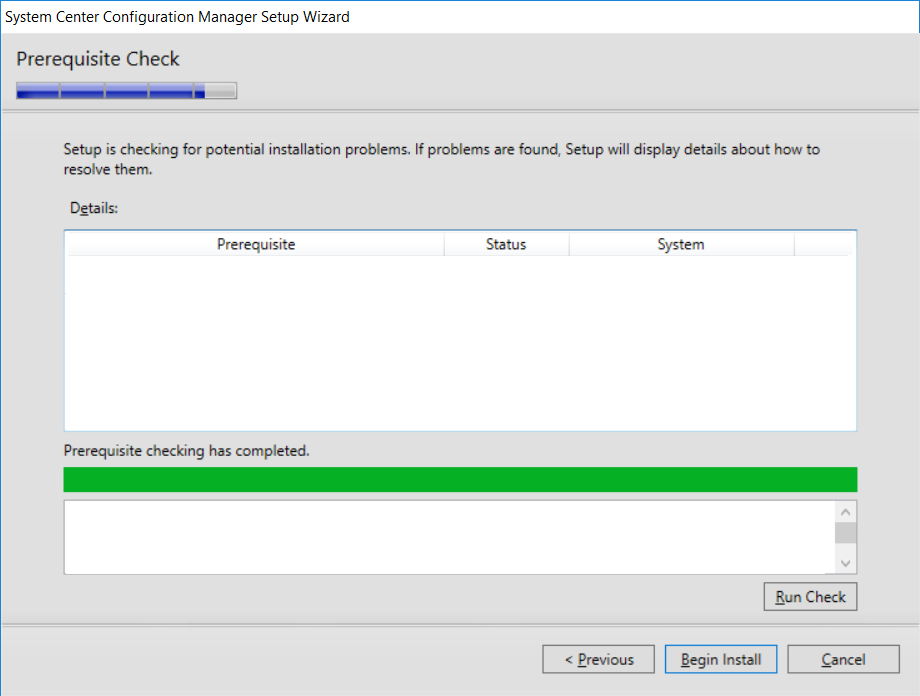Click the 'Prerequisite Check' heading
920x696 pixels.
pos(98,59)
